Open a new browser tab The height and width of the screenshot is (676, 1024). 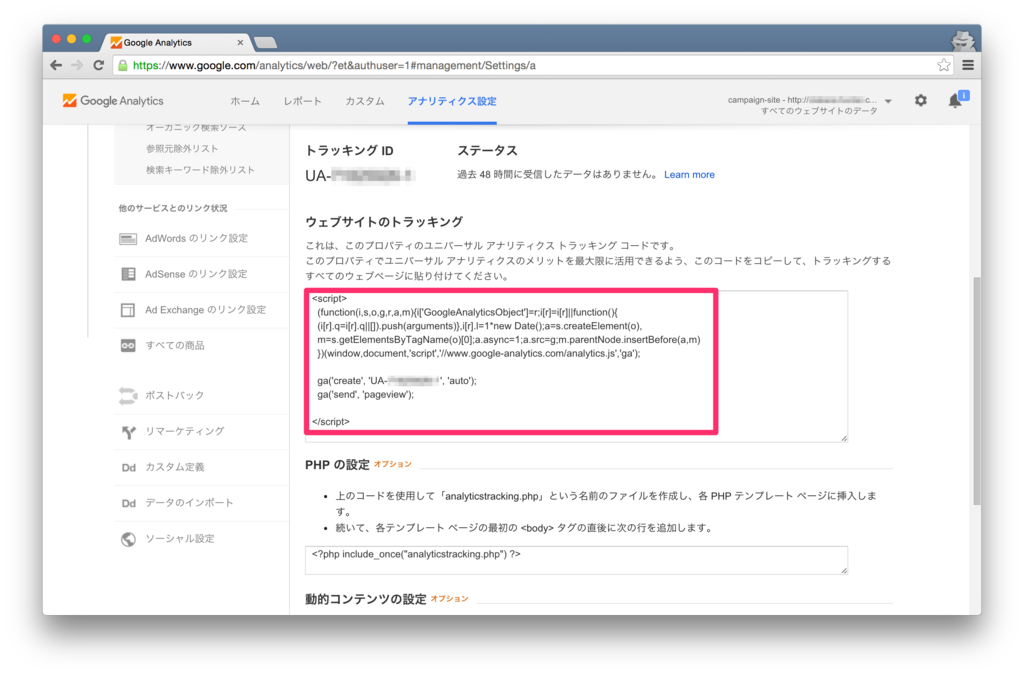point(265,43)
